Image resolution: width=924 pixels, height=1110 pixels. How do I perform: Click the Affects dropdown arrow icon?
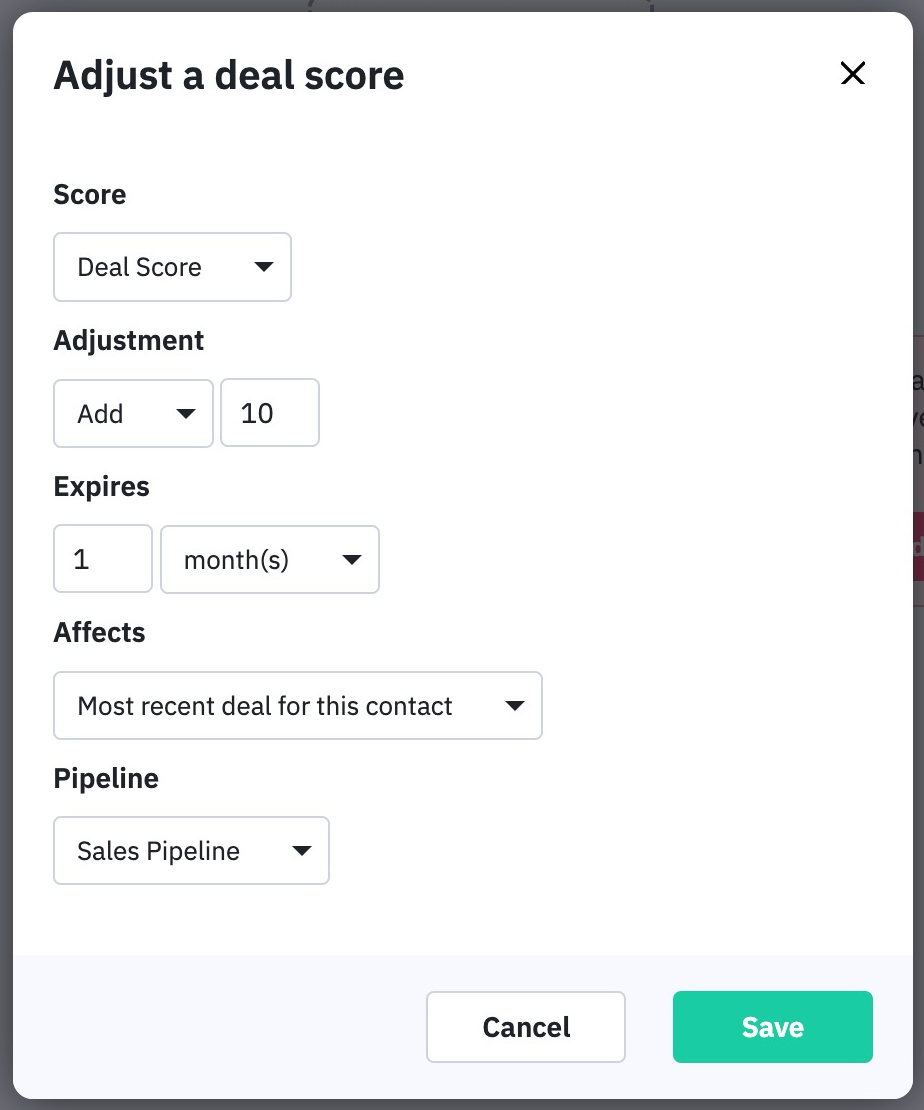tap(515, 705)
